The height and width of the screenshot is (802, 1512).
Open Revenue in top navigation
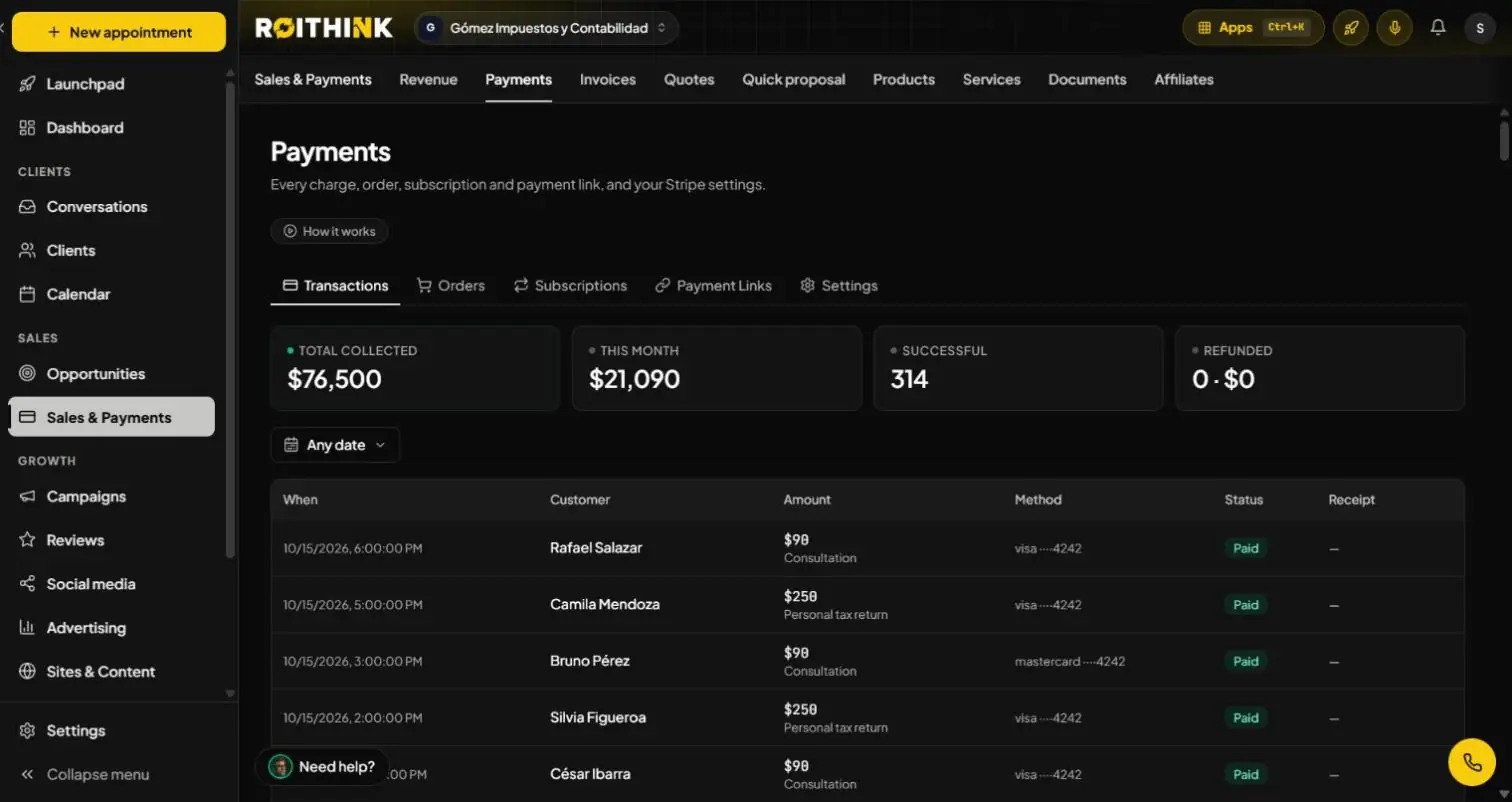[x=428, y=80]
